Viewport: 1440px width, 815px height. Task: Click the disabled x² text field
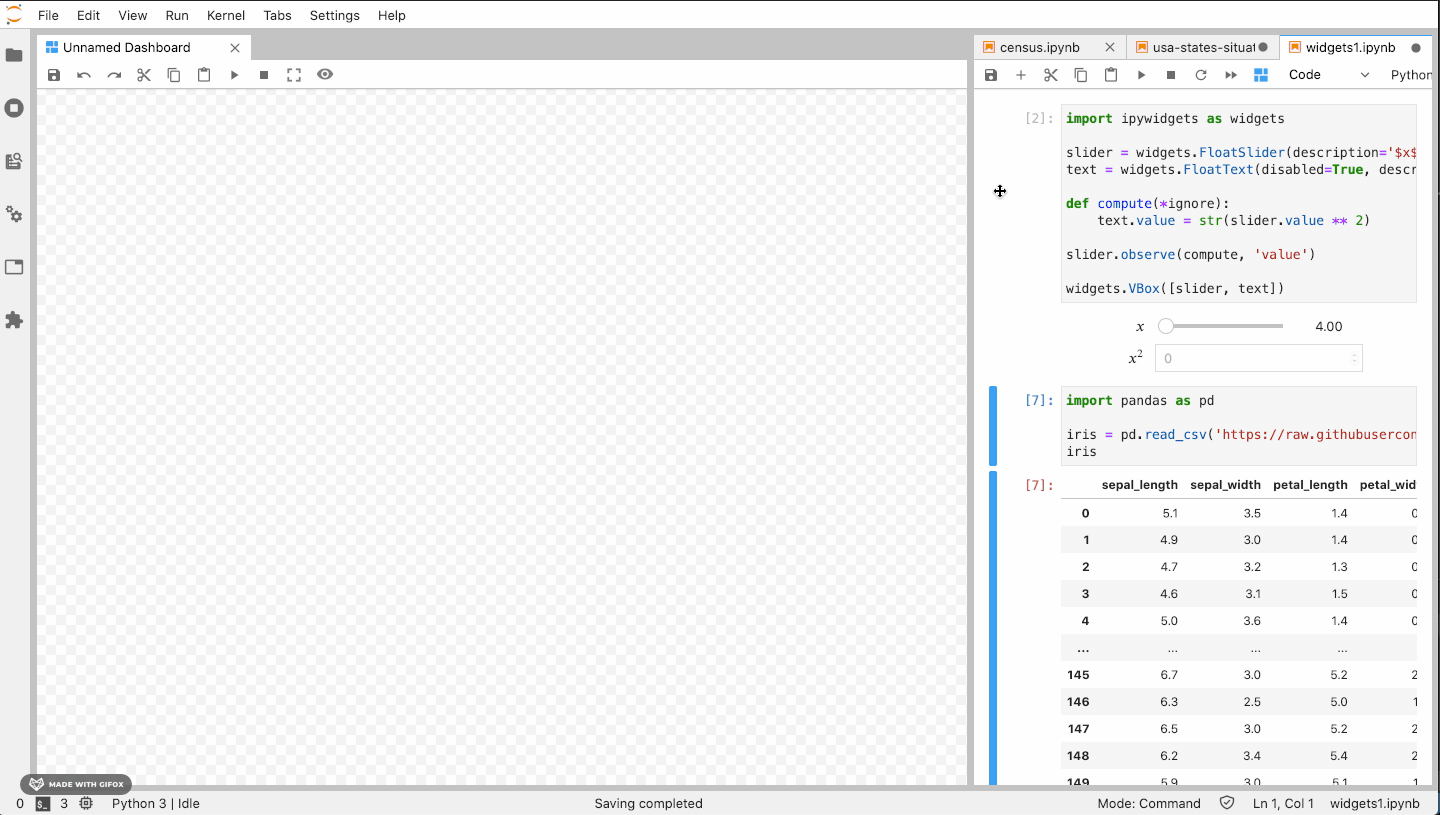click(x=1258, y=358)
